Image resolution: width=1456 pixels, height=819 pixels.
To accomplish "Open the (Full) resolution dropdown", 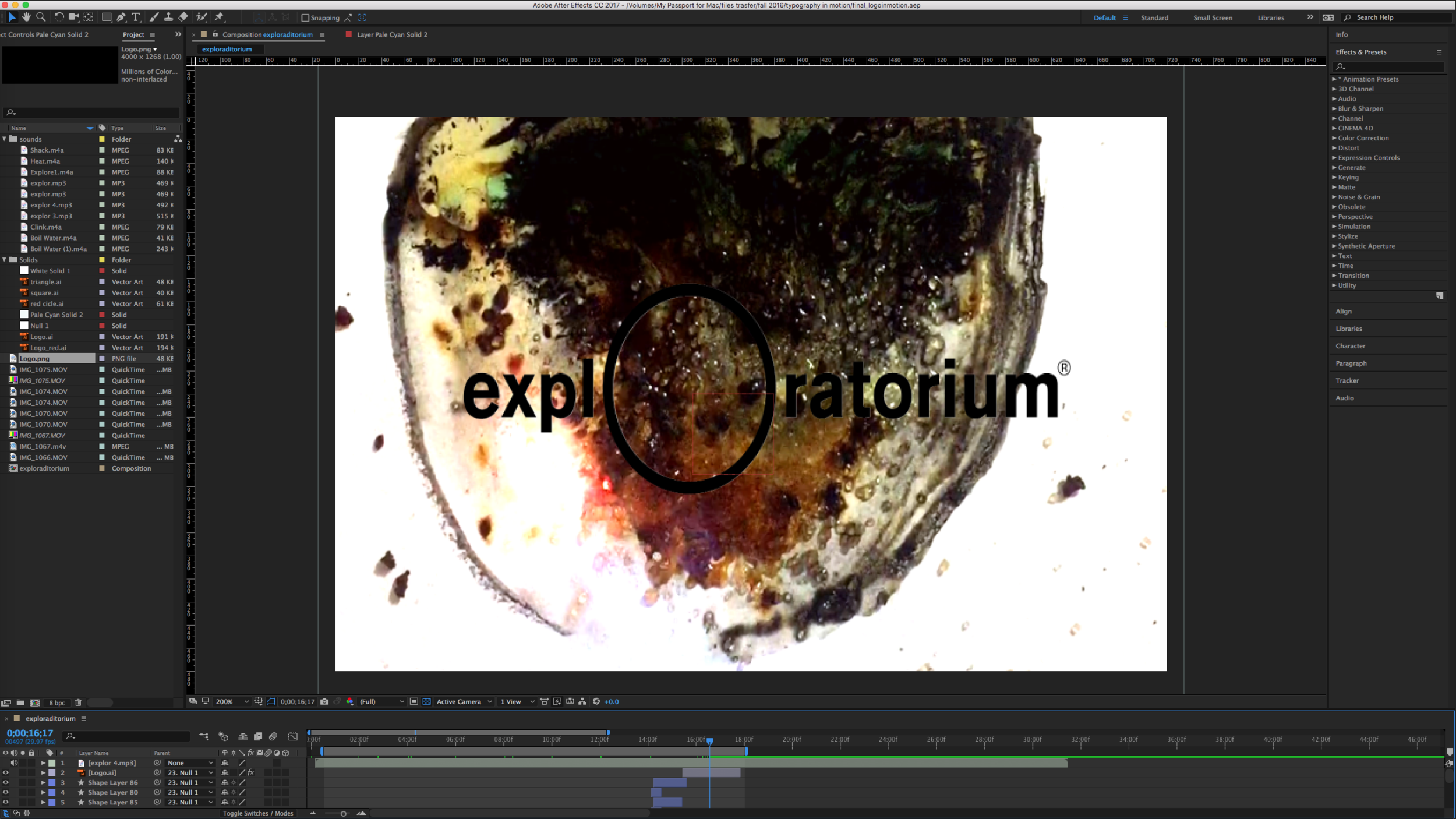I will [381, 702].
